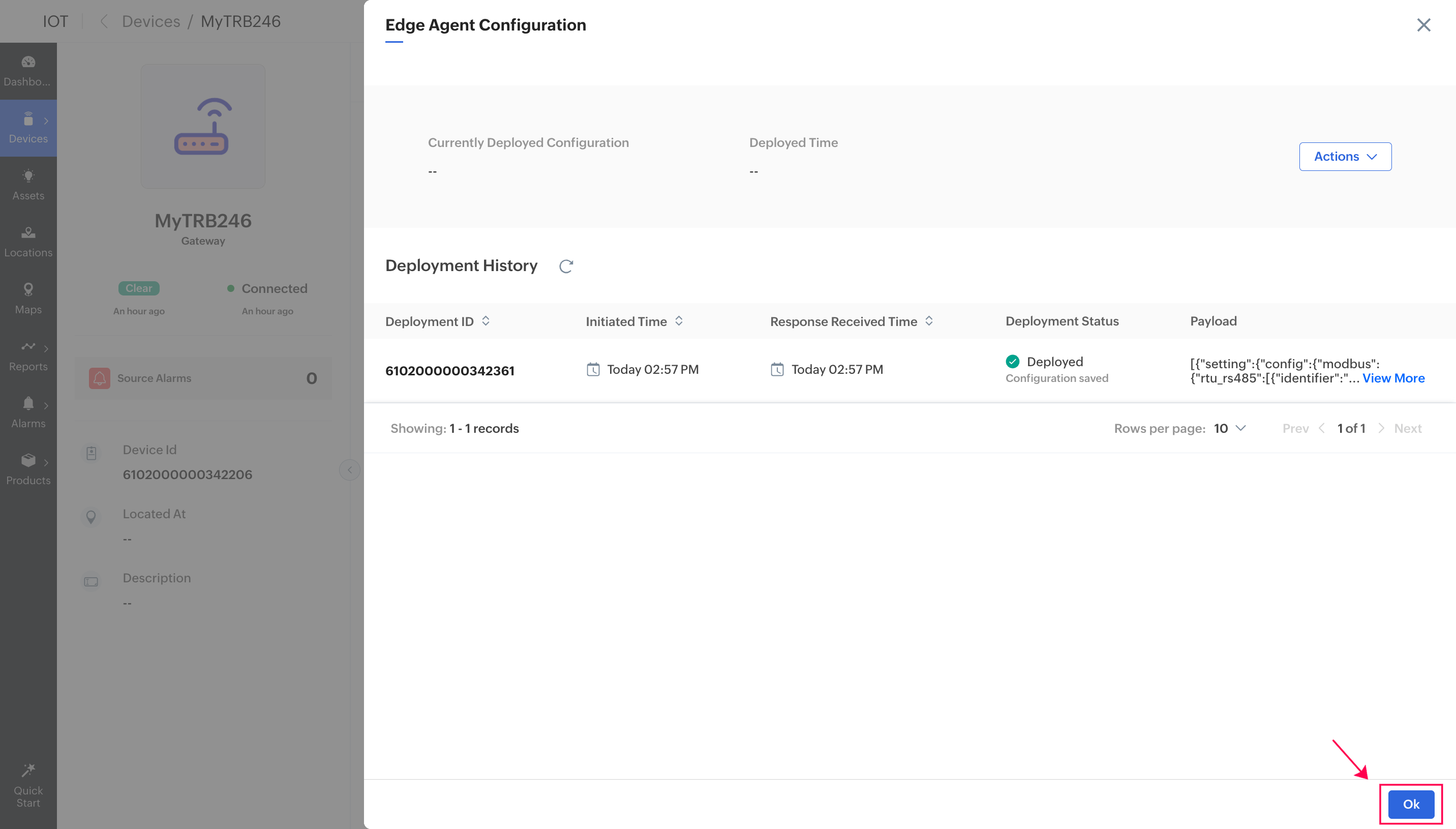Image resolution: width=1456 pixels, height=829 pixels.
Task: Sort by Deployment ID column
Action: pyautogui.click(x=486, y=321)
